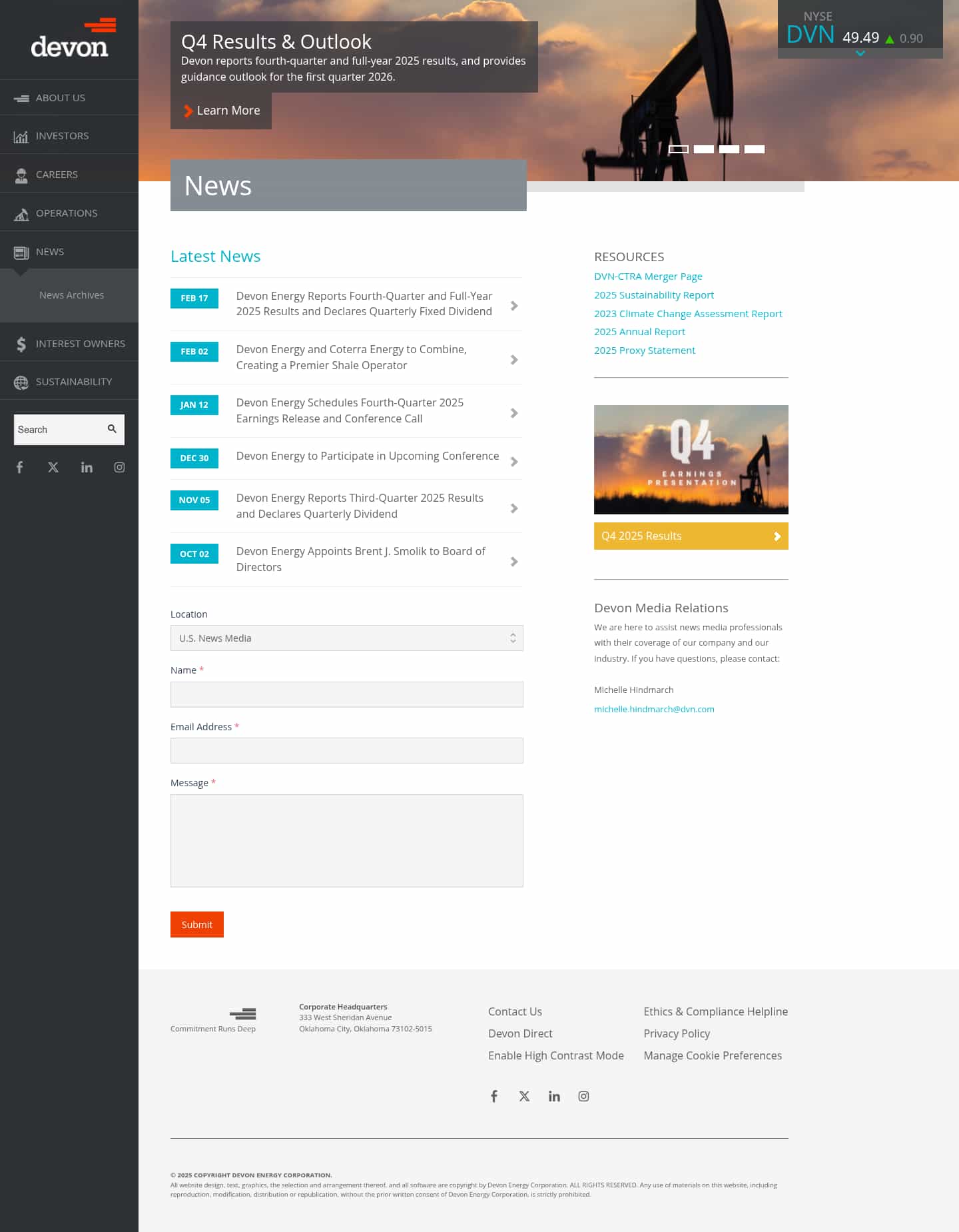
Task: Open the Privacy Policy link
Action: 677,1033
